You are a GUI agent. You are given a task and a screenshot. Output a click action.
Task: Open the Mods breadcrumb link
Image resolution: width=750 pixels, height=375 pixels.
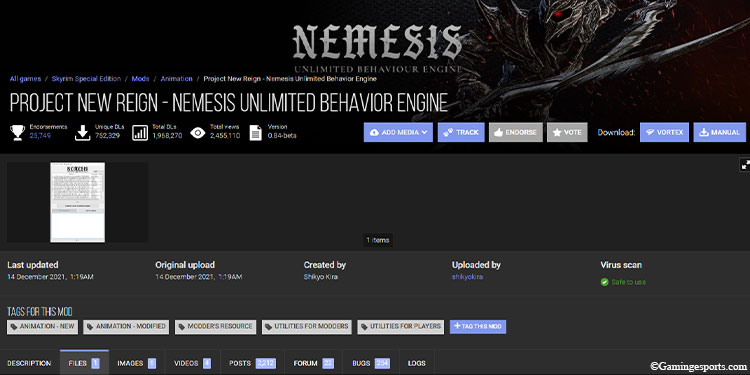(141, 79)
